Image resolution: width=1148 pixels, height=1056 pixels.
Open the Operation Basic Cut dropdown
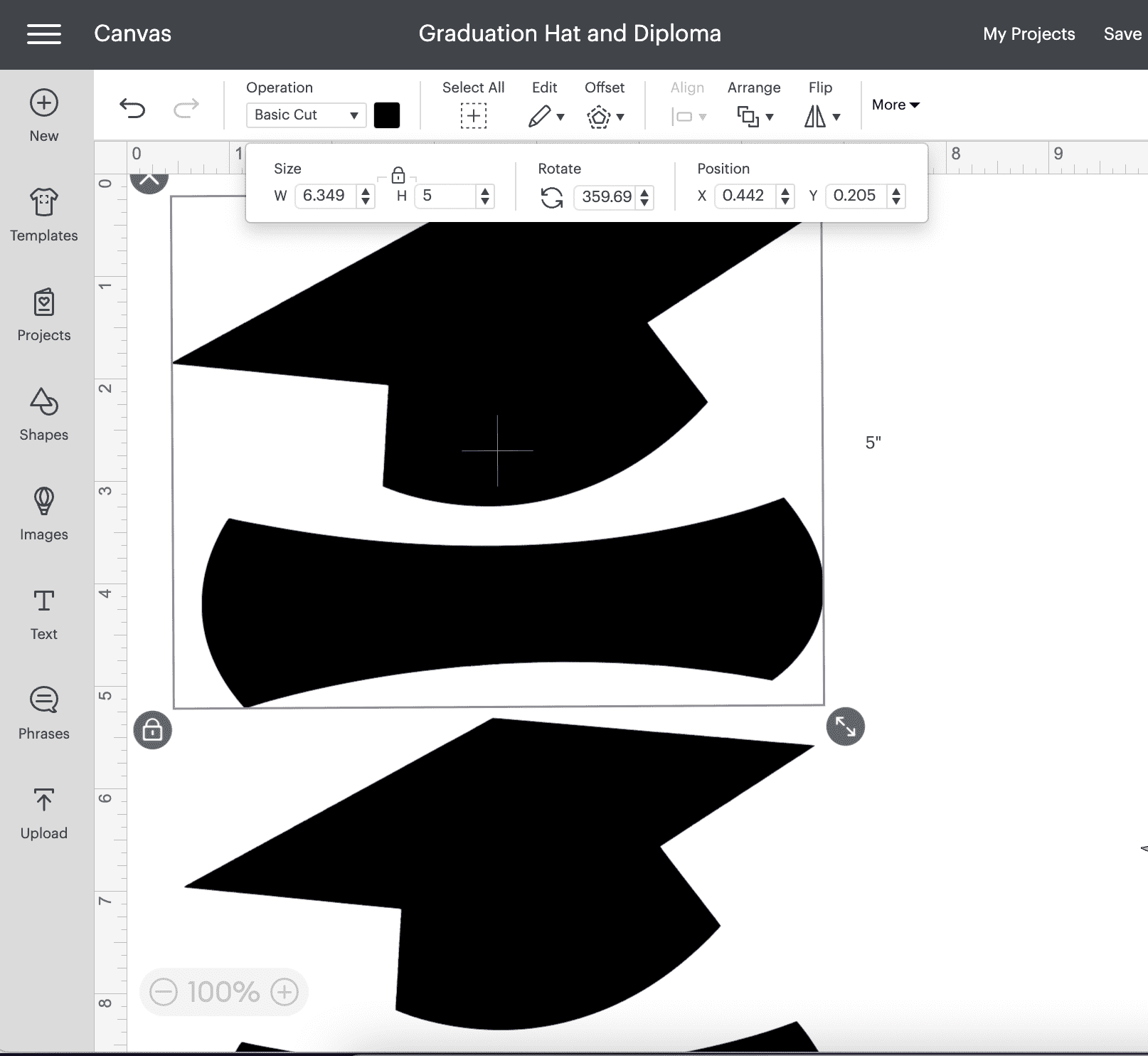point(306,115)
